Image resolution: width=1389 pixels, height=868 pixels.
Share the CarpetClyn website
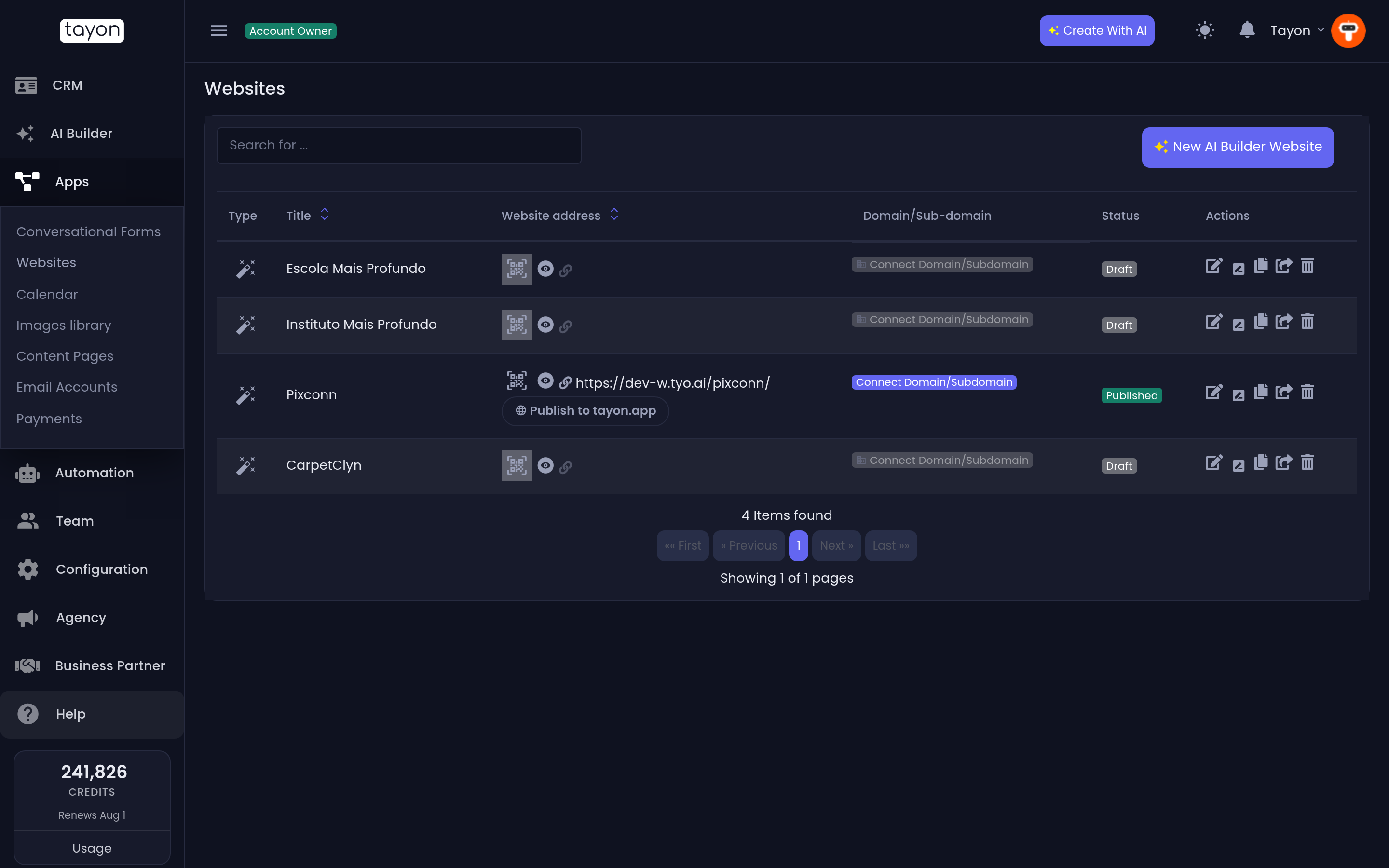coord(1283,463)
